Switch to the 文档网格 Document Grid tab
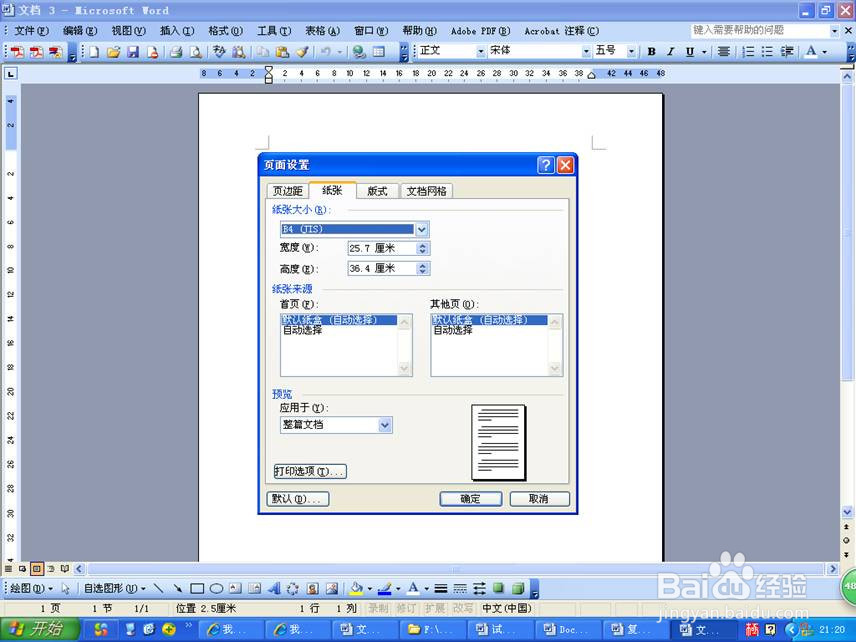856x642 pixels. pyautogui.click(x=426, y=191)
